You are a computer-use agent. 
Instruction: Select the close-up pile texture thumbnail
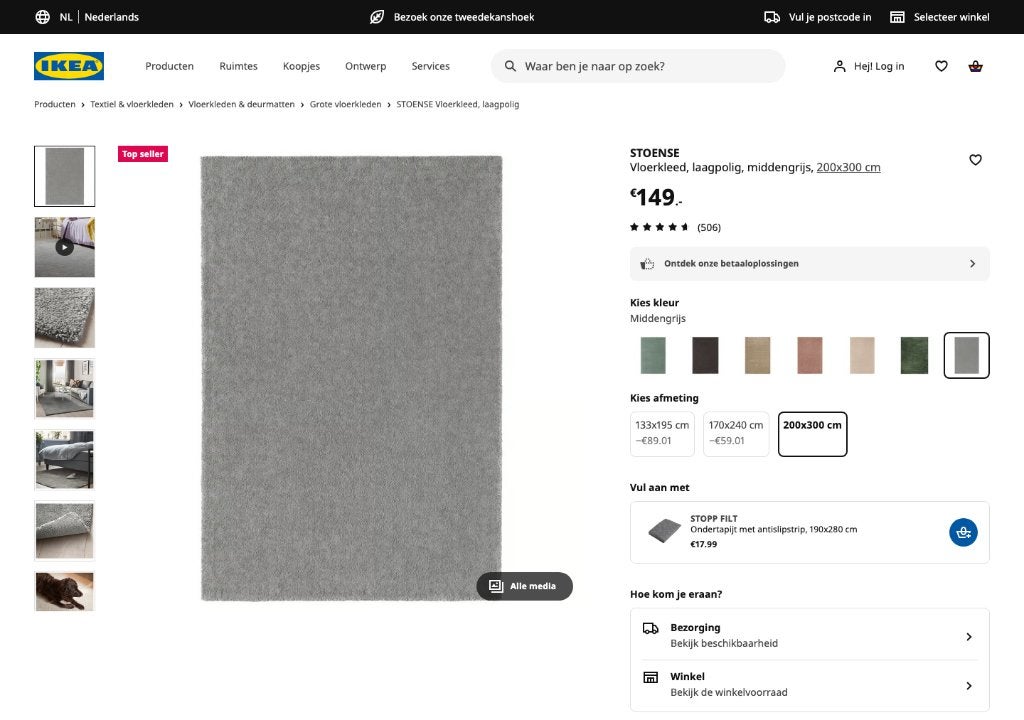click(65, 318)
